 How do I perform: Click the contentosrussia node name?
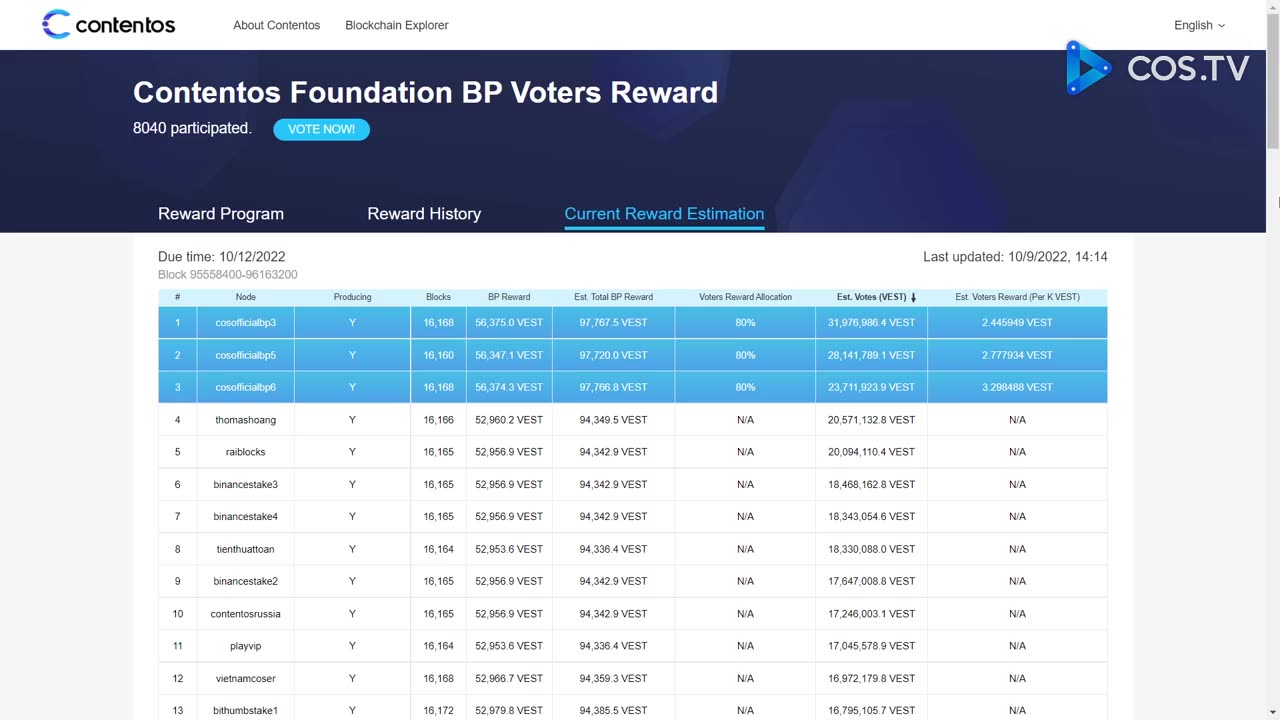246,614
